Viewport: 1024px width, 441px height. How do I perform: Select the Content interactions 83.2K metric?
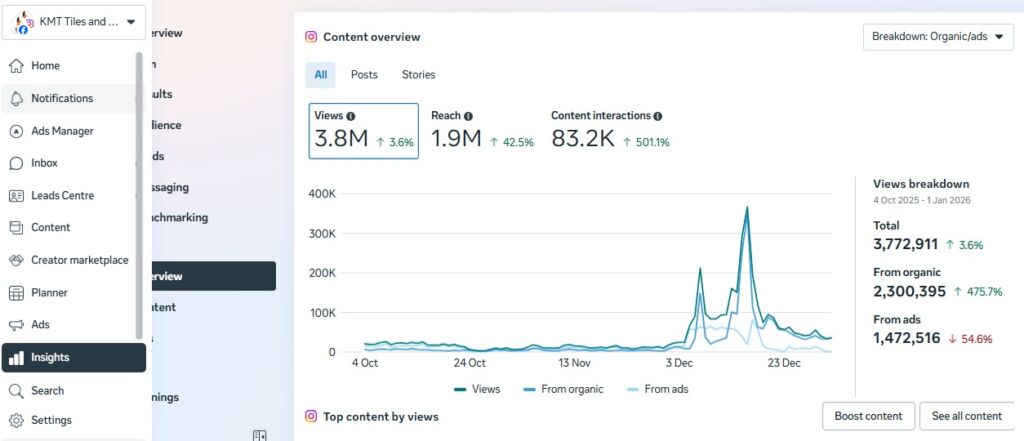pos(610,131)
